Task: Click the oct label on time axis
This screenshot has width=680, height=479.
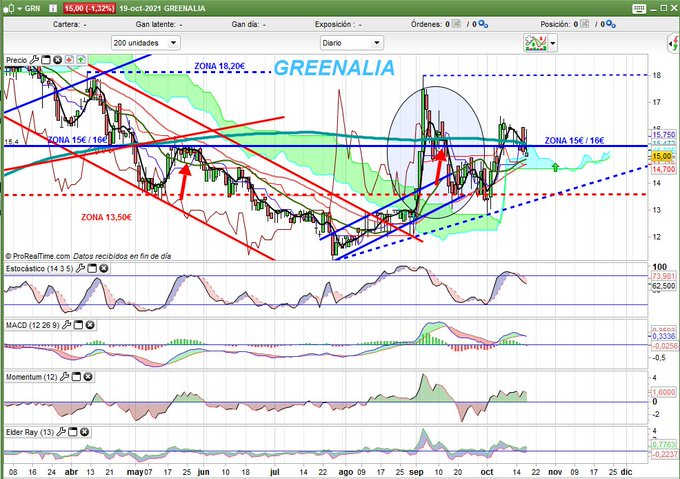Action: [x=487, y=472]
